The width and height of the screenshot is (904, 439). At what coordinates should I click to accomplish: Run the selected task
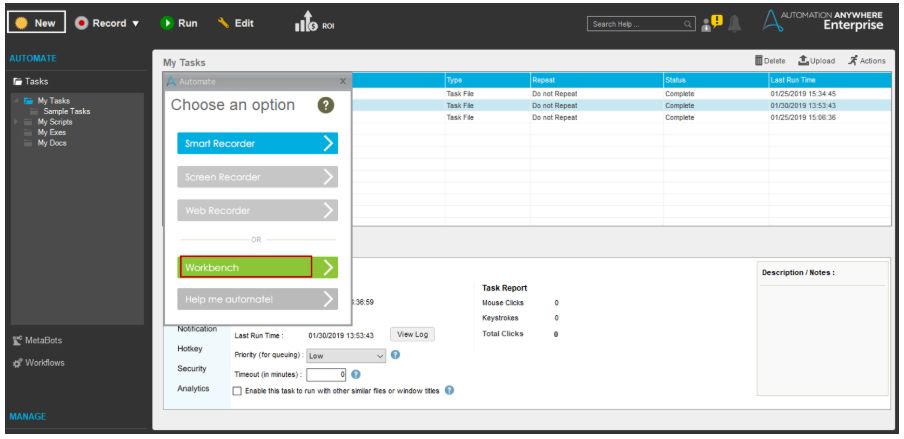(179, 23)
